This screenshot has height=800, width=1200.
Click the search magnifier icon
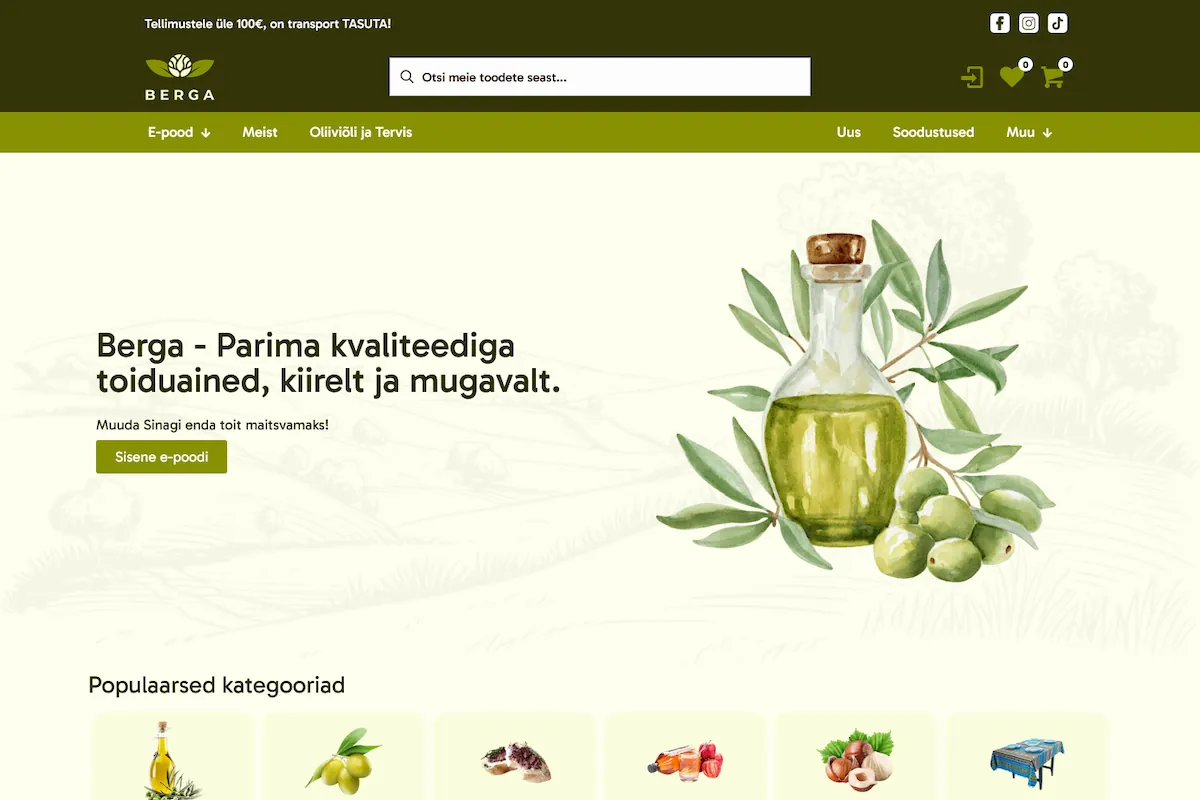pyautogui.click(x=407, y=77)
